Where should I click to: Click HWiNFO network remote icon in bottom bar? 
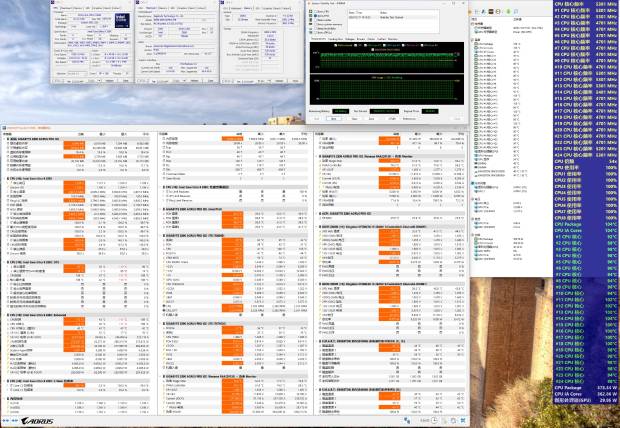click(x=407, y=420)
